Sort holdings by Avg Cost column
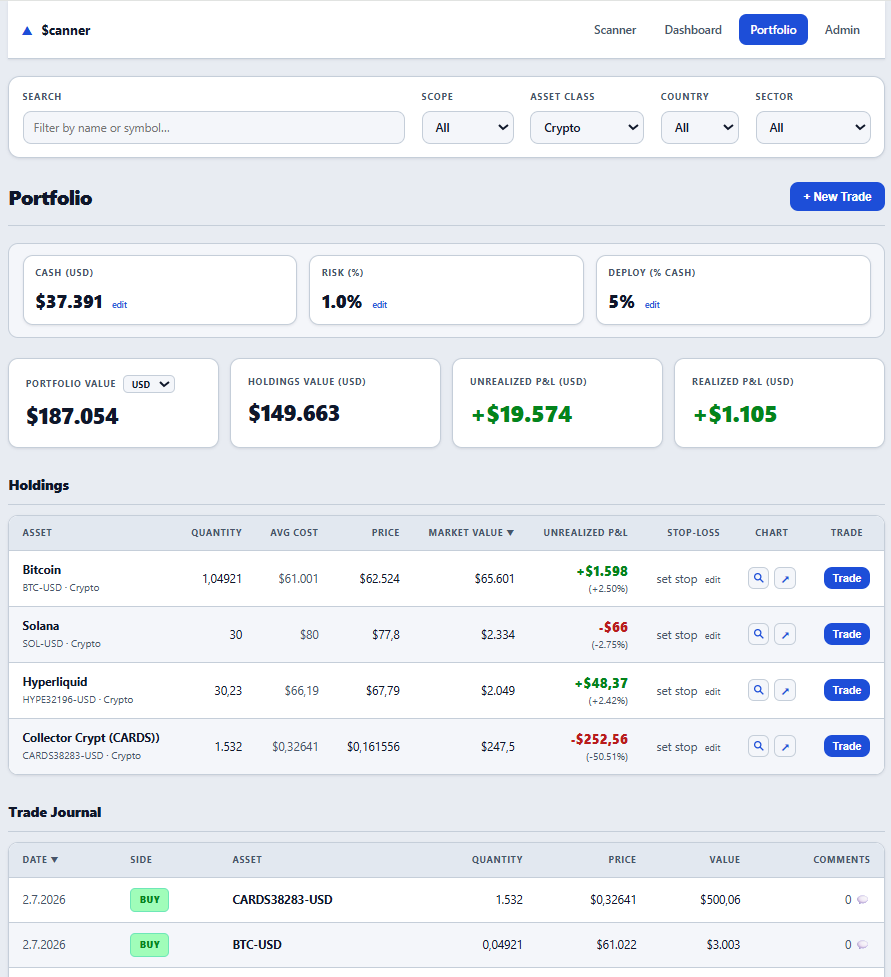 294,533
